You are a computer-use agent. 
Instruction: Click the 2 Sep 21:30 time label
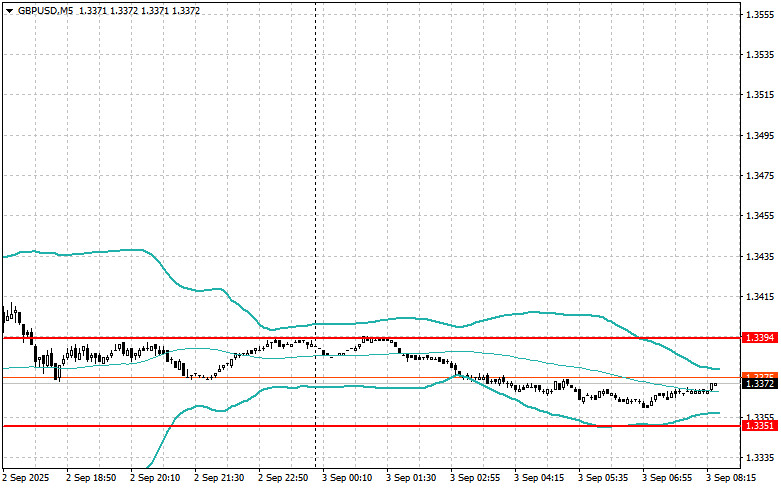pos(219,478)
